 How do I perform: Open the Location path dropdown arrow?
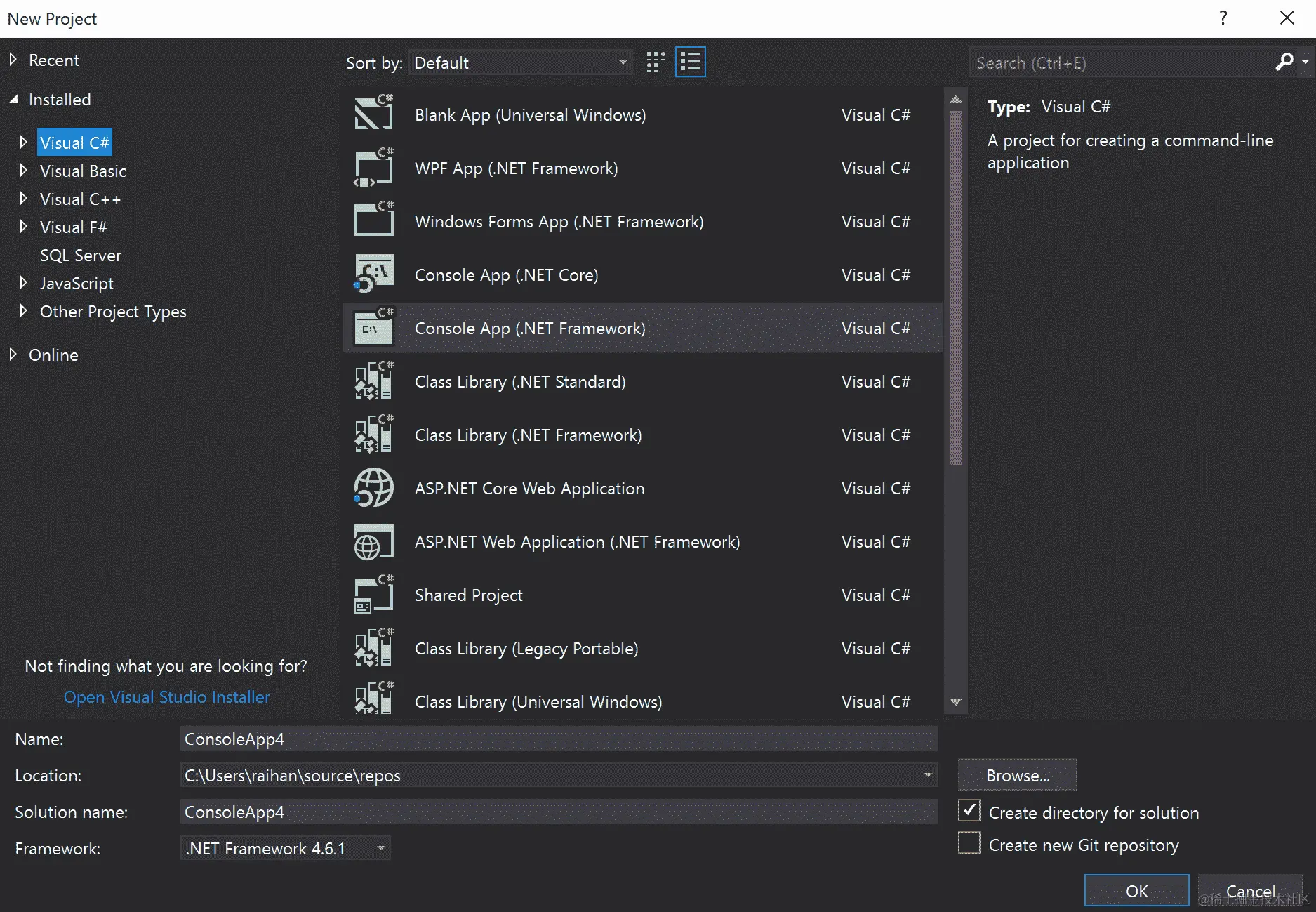click(928, 775)
